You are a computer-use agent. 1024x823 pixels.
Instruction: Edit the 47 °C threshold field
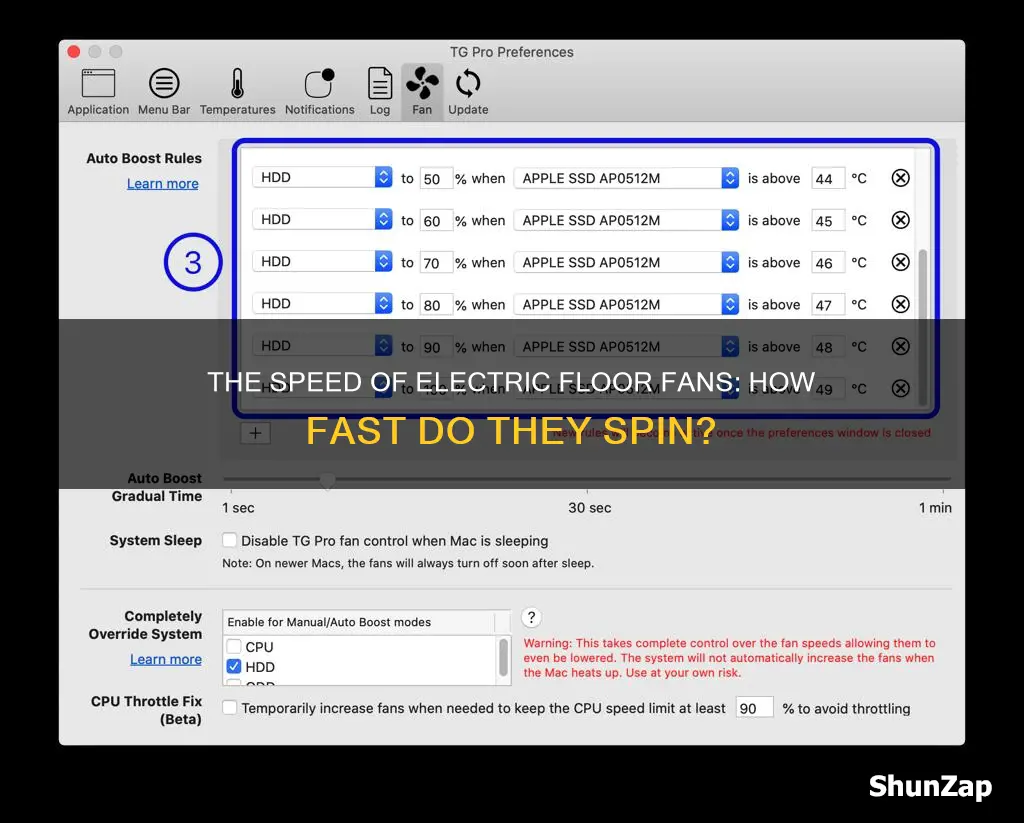click(x=827, y=305)
